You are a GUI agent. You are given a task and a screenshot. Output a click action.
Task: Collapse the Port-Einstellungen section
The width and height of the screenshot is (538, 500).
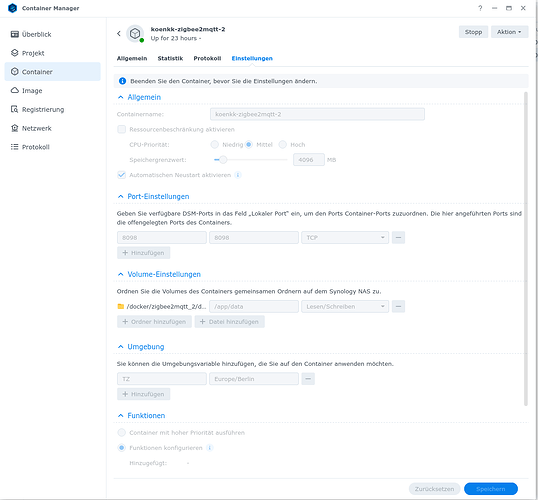click(x=120, y=196)
